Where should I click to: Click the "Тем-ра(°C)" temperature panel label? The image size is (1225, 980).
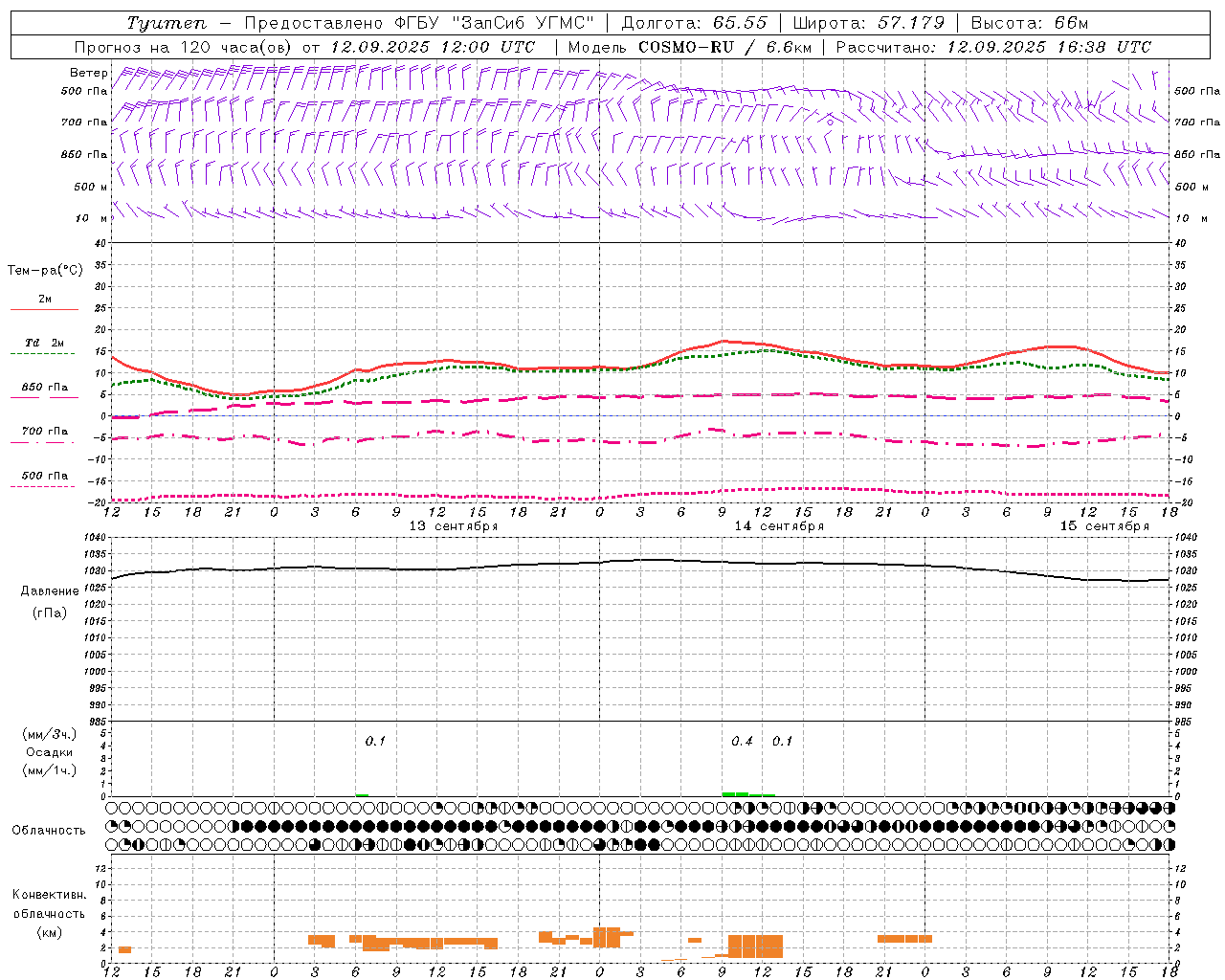tap(45, 271)
